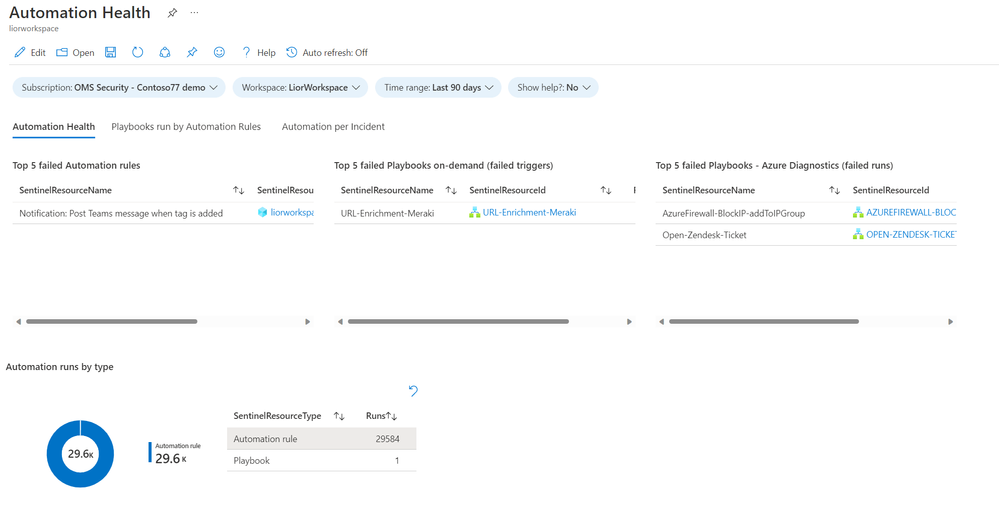The height and width of the screenshot is (505, 999).
Task: Select the AzureFirewall-BlockIP-addToIPGroup row
Action: pyautogui.click(x=806, y=213)
